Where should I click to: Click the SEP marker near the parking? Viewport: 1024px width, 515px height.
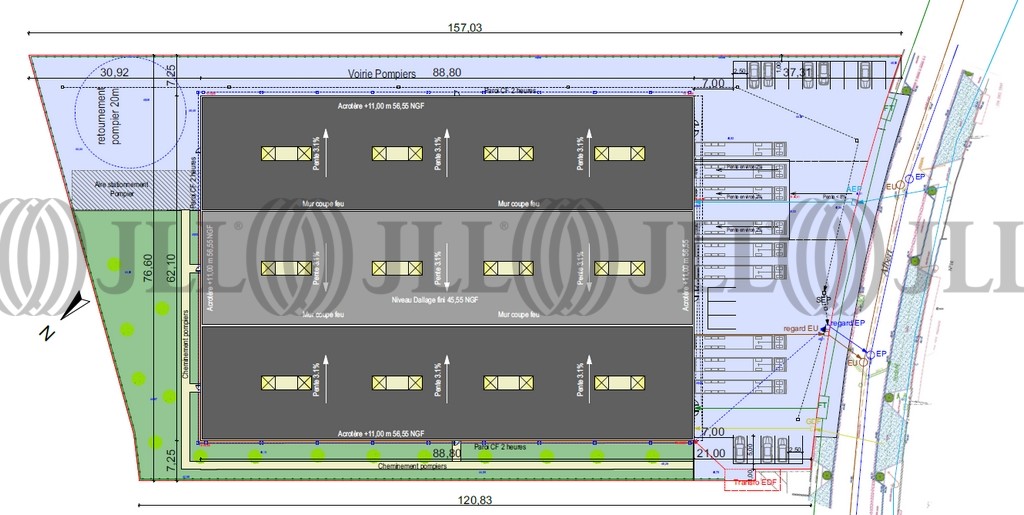823,299
